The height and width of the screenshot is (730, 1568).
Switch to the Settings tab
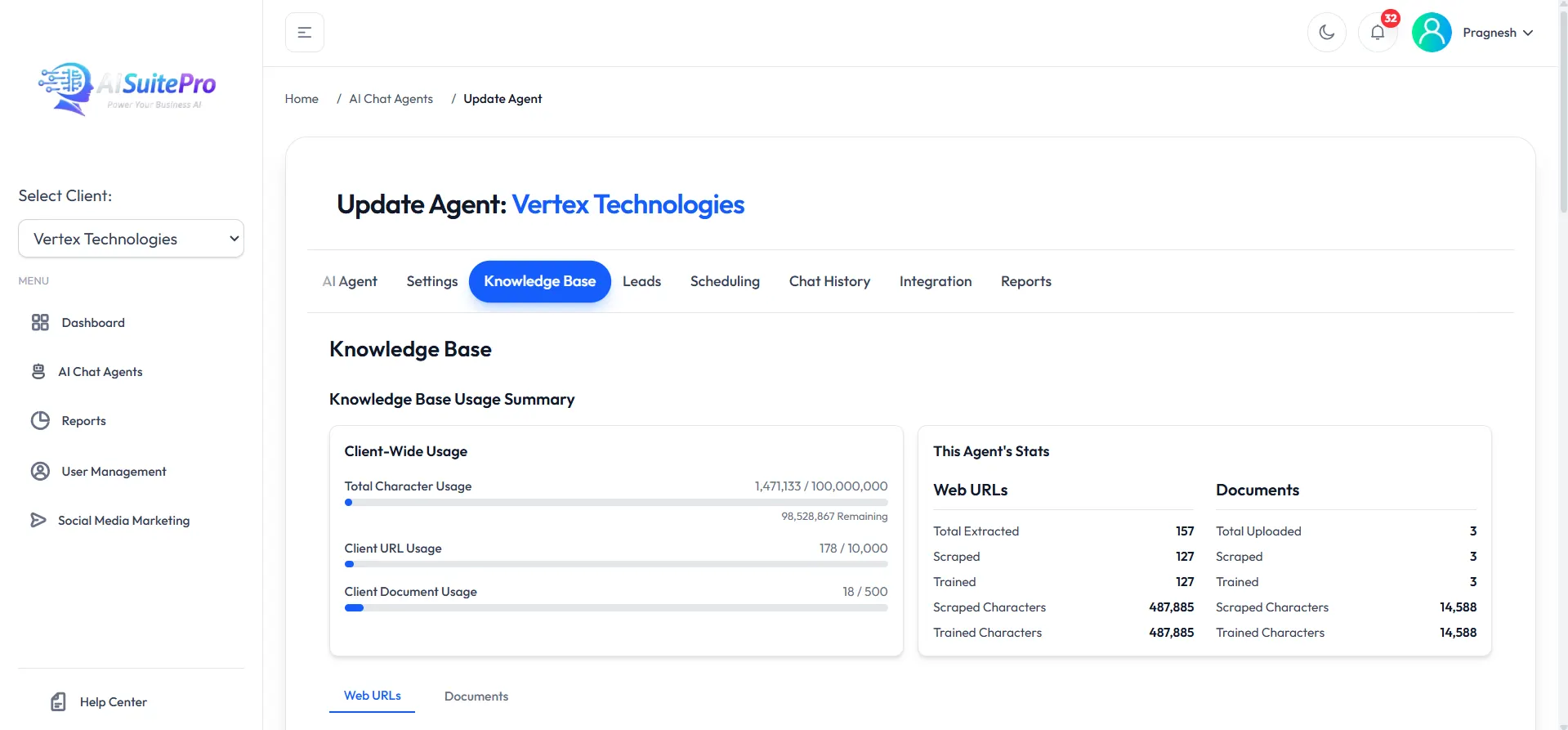click(x=432, y=281)
